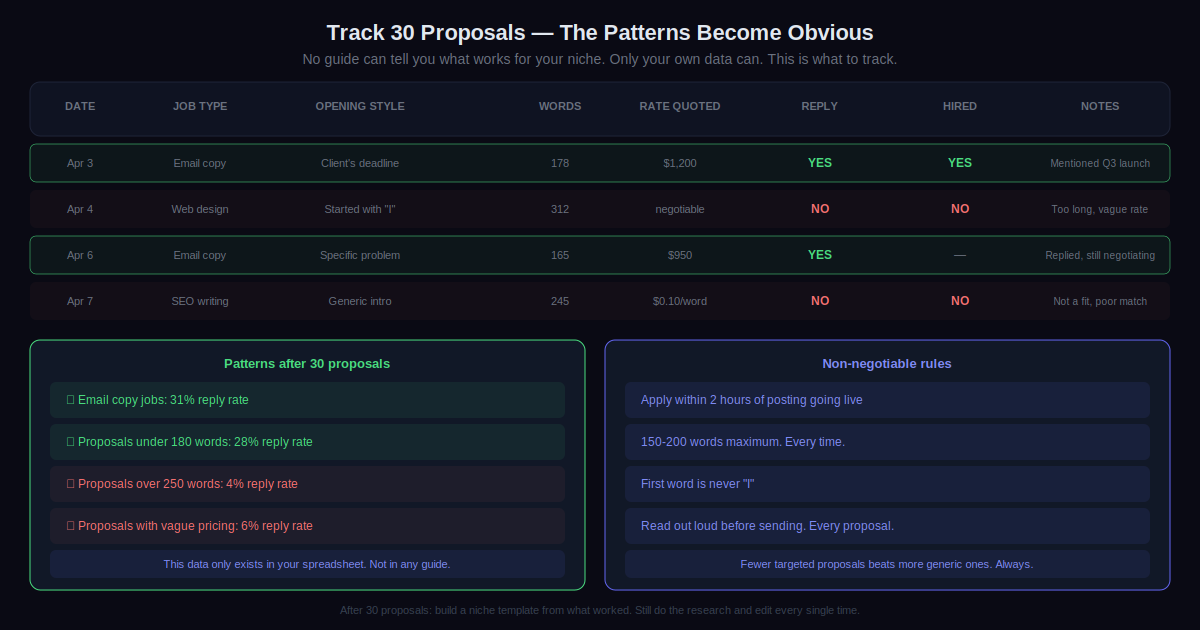Click the "Non-negotiable rules" heading
This screenshot has height=630, width=1200.
pyautogui.click(x=887, y=364)
